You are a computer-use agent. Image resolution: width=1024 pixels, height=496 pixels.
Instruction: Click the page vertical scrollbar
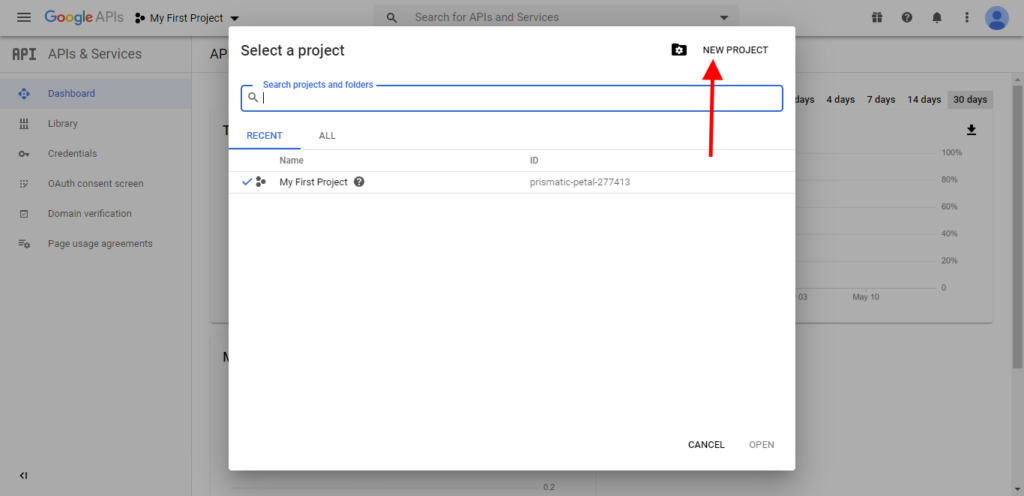click(x=1017, y=226)
